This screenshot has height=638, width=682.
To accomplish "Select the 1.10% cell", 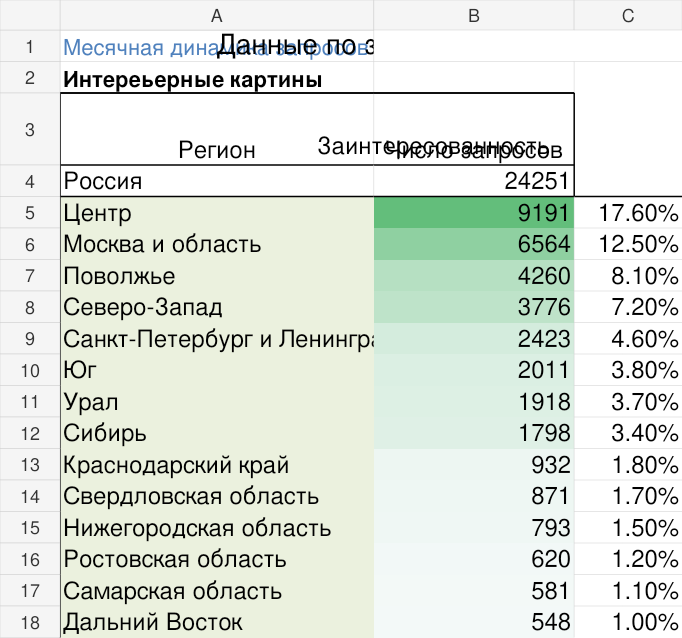I will (x=628, y=590).
